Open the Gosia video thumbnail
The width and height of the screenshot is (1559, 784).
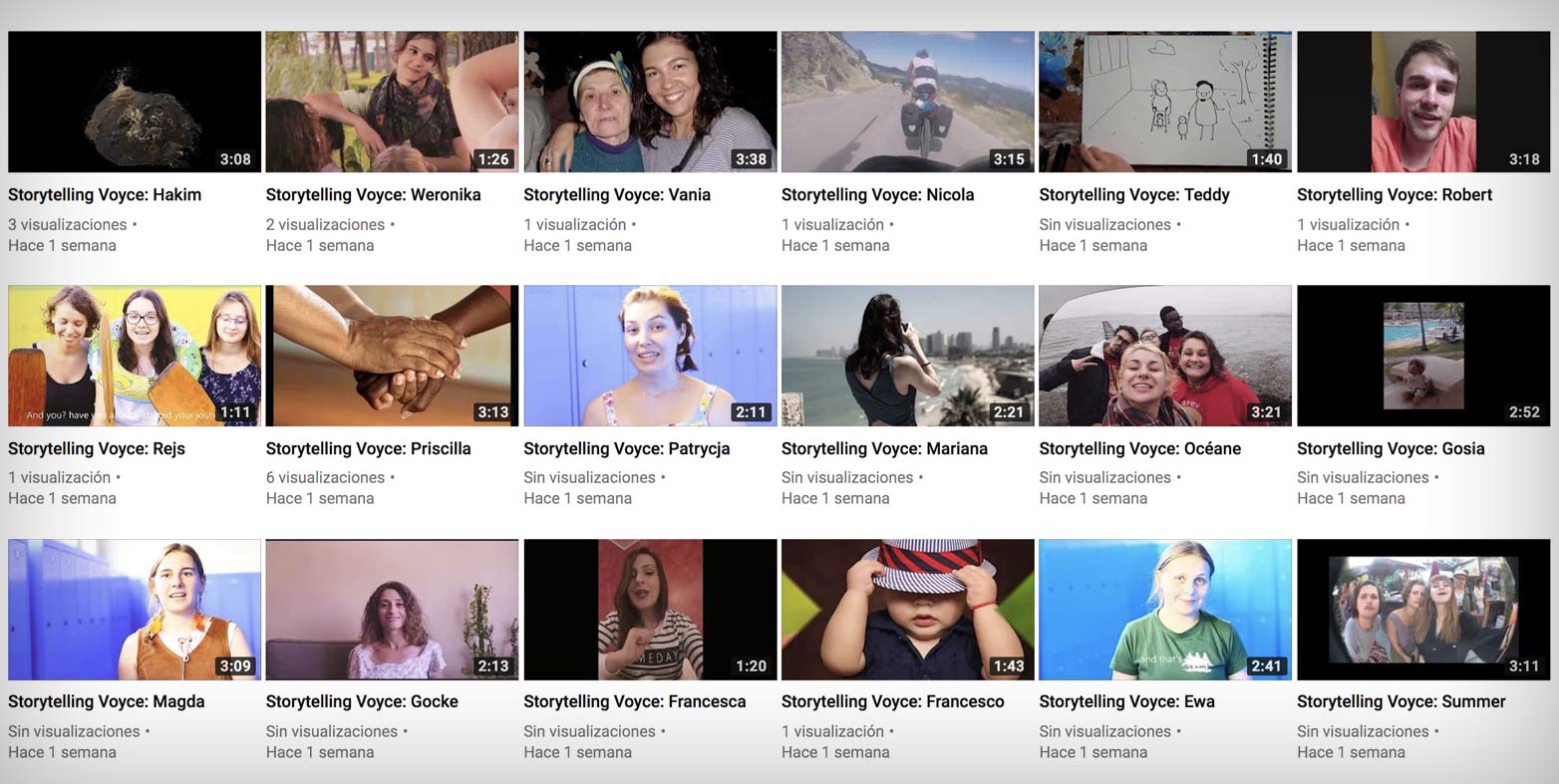1422,356
